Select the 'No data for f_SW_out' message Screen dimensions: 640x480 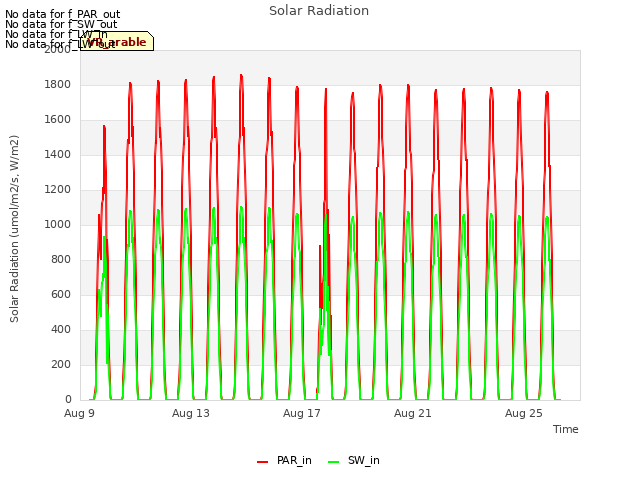[x=61, y=24]
